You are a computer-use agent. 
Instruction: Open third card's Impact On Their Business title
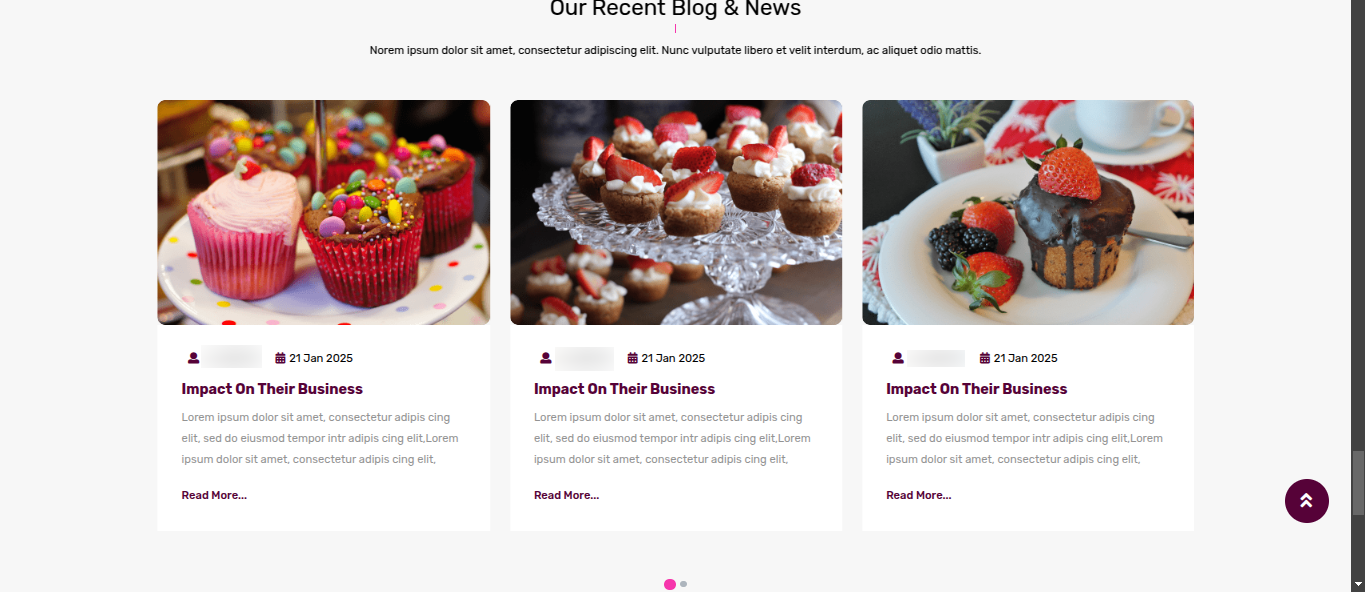click(976, 389)
